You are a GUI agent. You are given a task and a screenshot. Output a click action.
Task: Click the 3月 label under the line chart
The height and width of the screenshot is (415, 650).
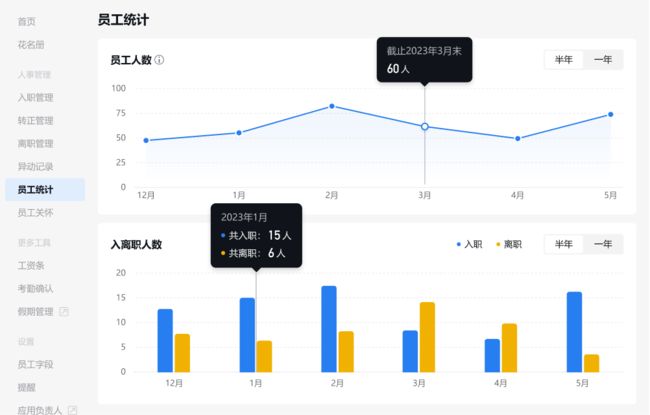(424, 195)
